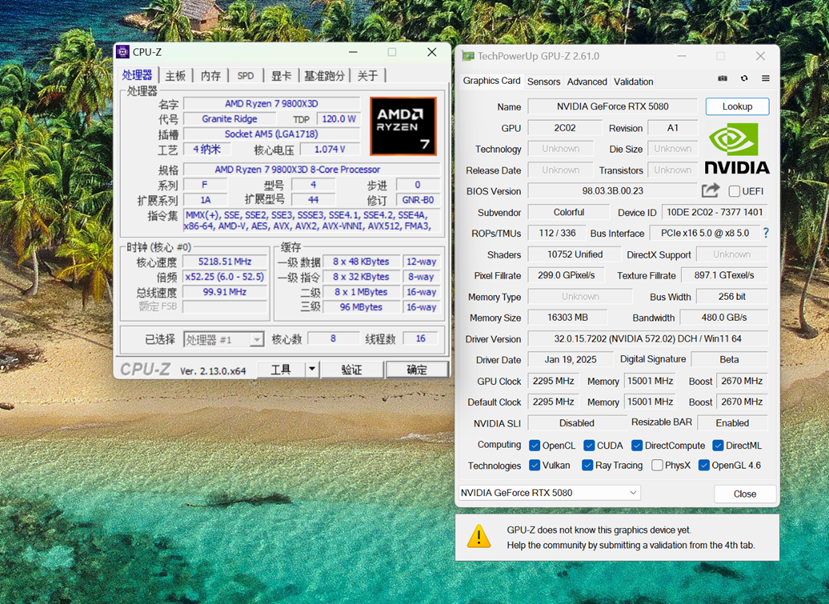Click the AMD Ryzen 7 logo

pyautogui.click(x=403, y=126)
